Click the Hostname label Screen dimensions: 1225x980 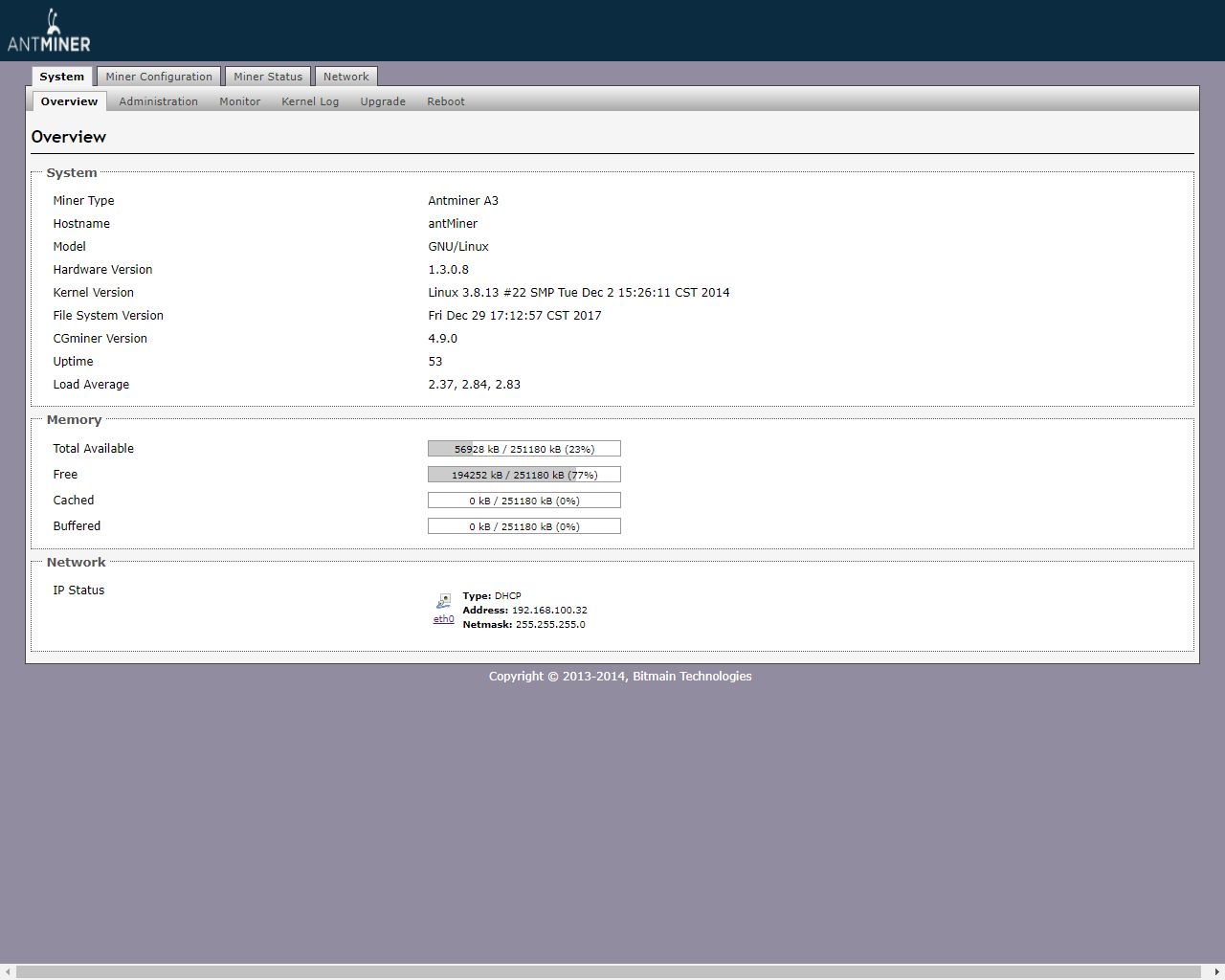[x=81, y=224]
